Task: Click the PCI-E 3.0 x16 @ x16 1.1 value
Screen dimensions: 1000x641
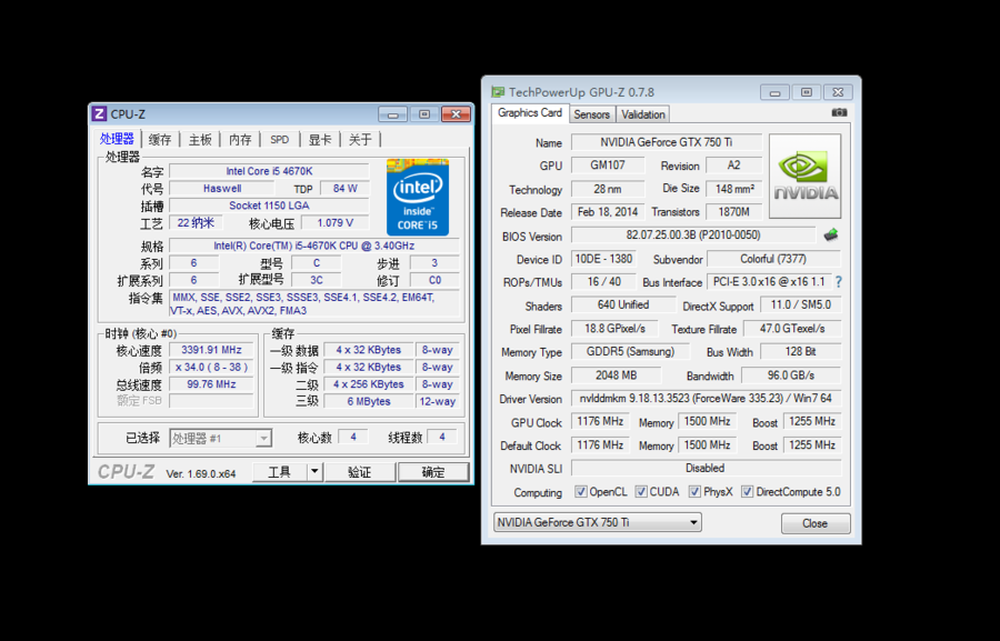Action: (x=769, y=281)
